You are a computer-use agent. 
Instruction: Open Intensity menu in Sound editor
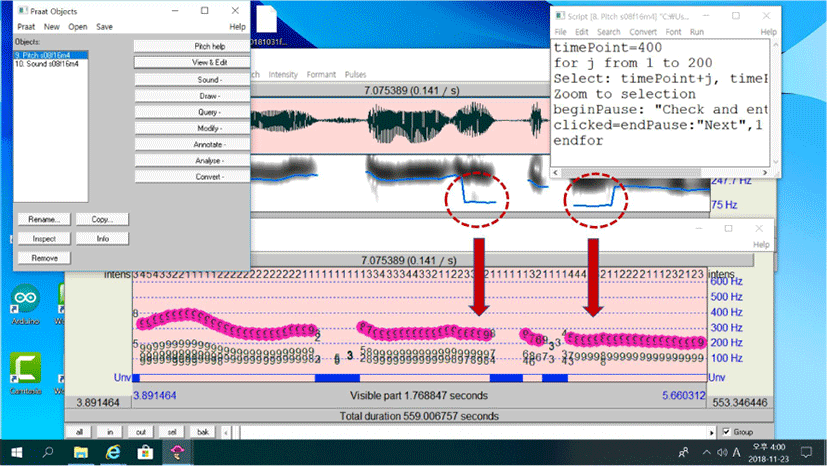click(x=283, y=75)
